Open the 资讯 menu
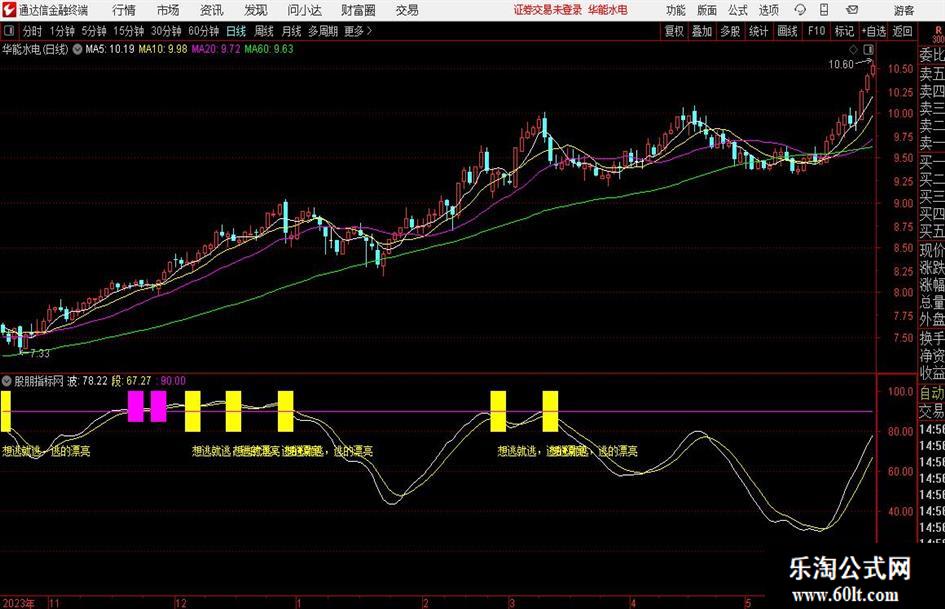This screenshot has height=609, width=945. 212,10
